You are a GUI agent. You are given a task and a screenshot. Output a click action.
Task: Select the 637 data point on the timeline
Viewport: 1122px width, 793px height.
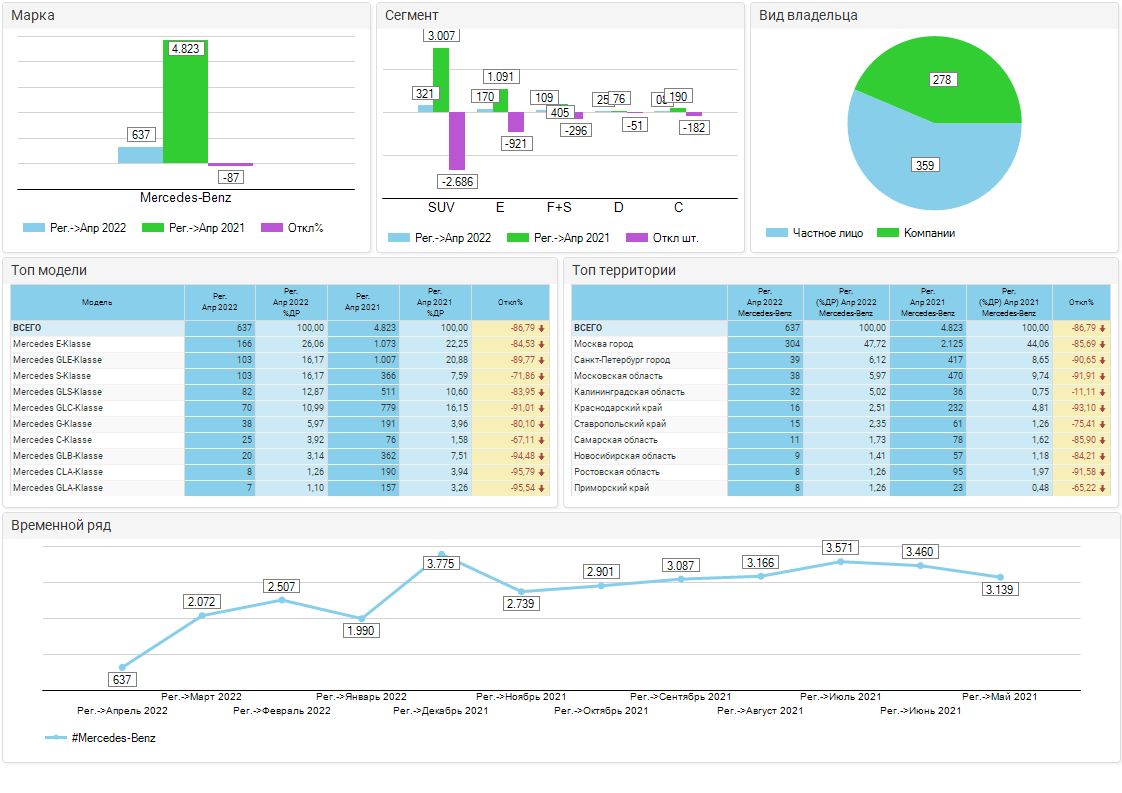[x=122, y=667]
